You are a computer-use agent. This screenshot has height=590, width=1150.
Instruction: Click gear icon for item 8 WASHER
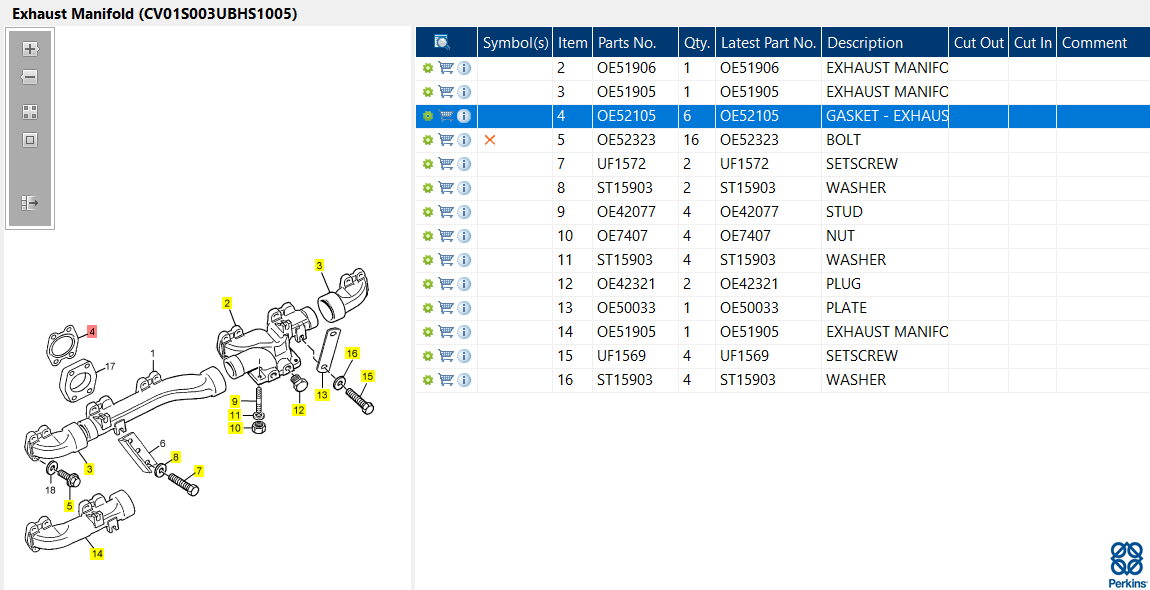(428, 188)
